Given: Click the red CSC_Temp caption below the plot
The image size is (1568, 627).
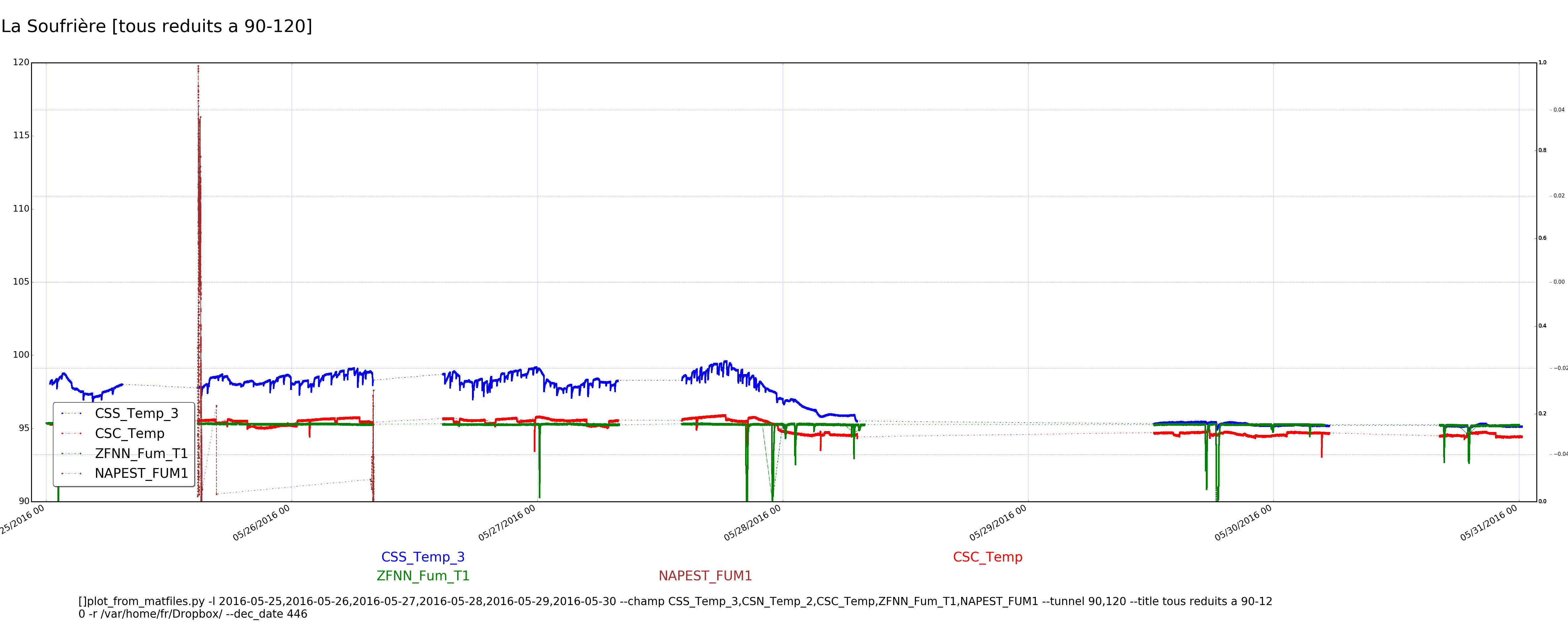Looking at the screenshot, I should coord(988,557).
